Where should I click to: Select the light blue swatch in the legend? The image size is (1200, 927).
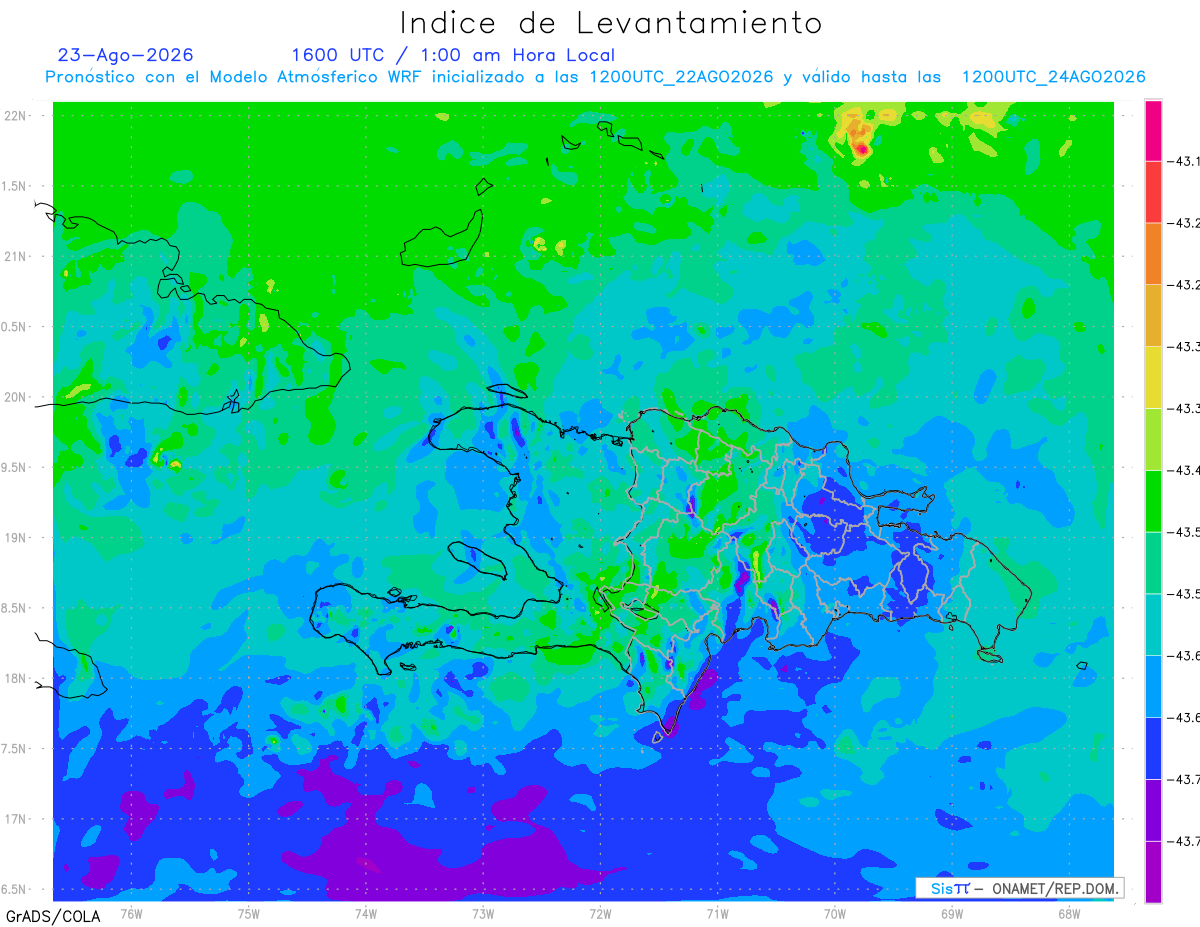1153,686
